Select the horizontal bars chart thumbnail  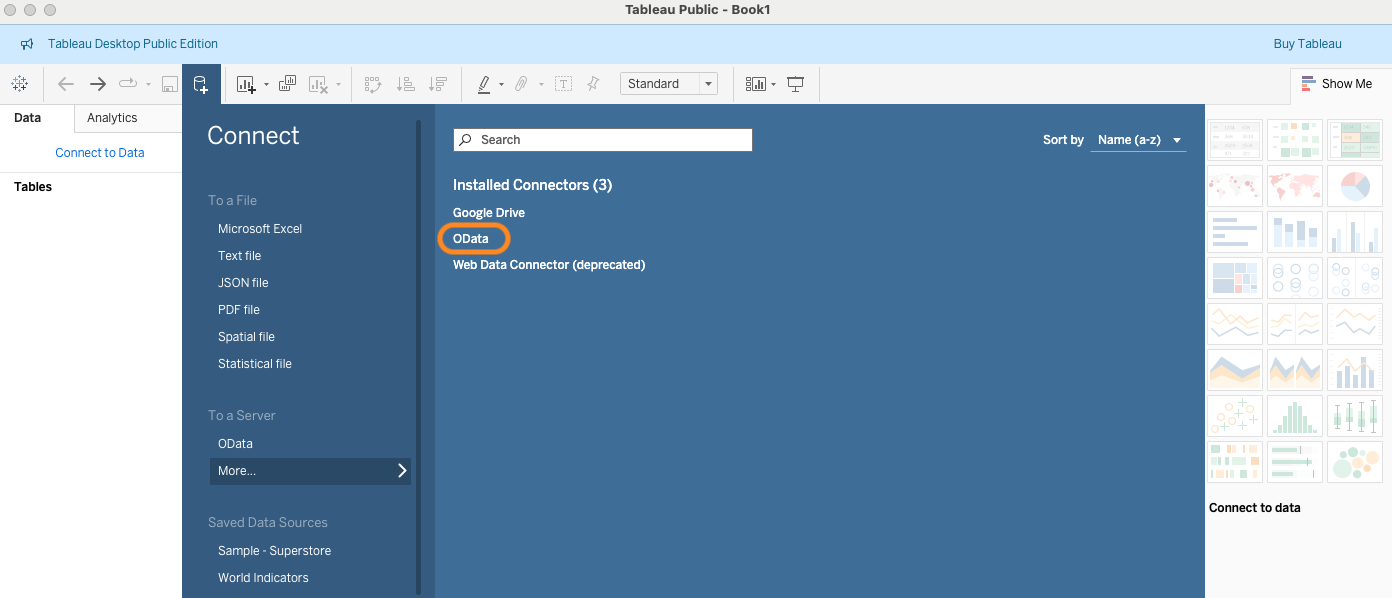point(1235,232)
